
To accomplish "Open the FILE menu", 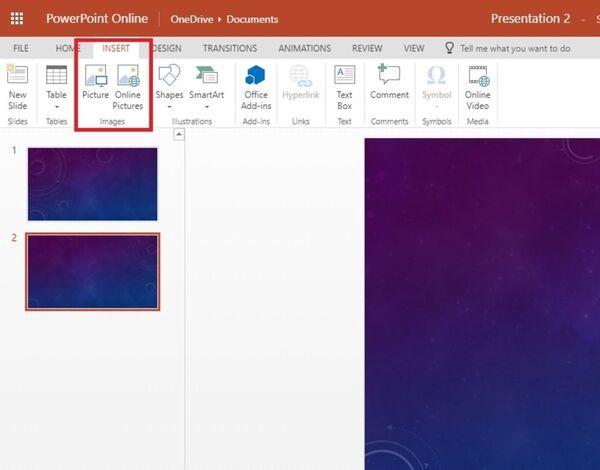I will point(20,48).
